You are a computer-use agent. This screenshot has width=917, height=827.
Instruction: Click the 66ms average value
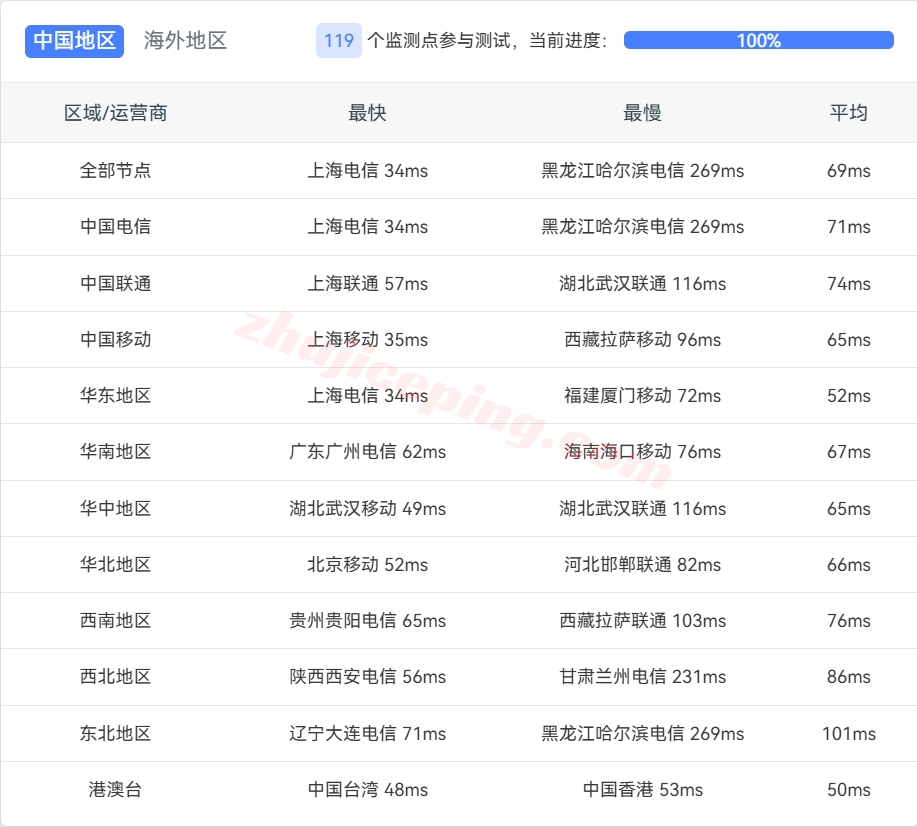[849, 565]
